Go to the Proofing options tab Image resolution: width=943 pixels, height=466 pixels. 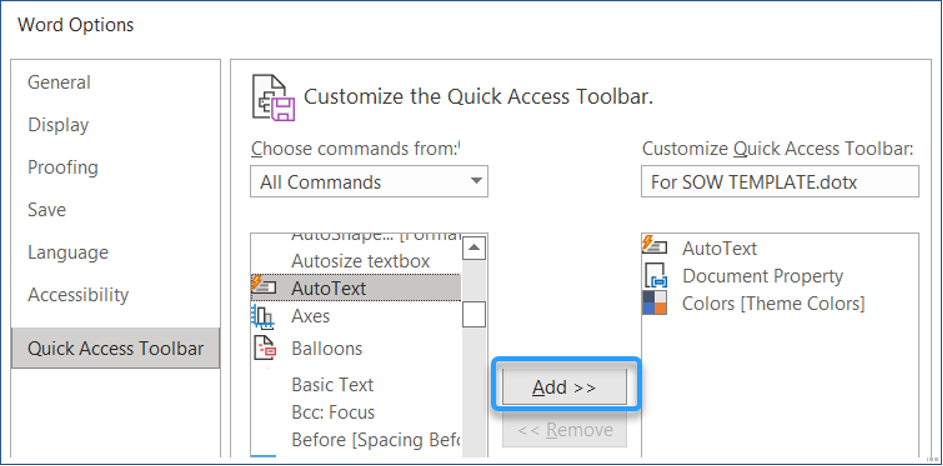tap(63, 167)
